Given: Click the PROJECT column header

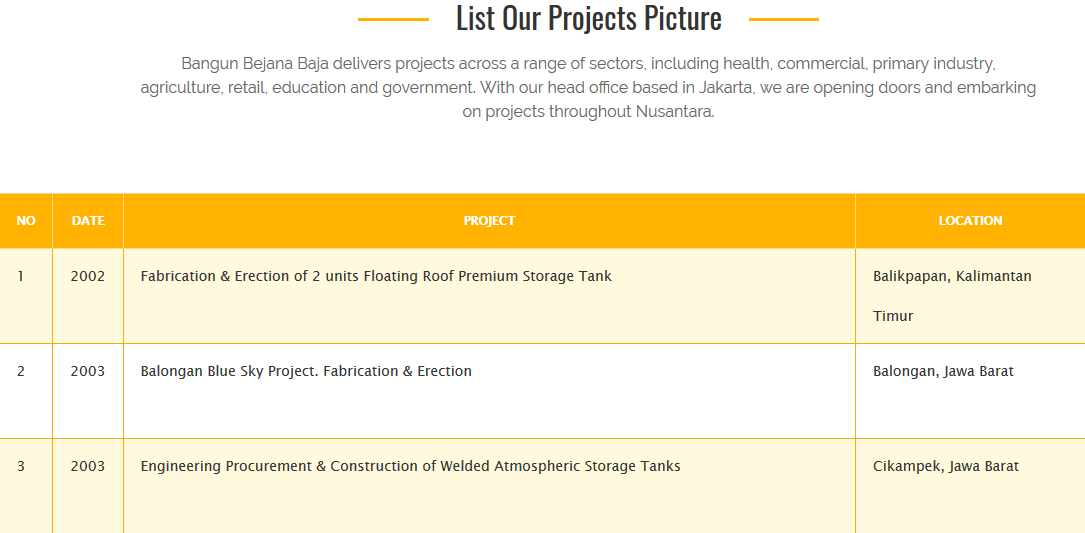Looking at the screenshot, I should (x=489, y=221).
